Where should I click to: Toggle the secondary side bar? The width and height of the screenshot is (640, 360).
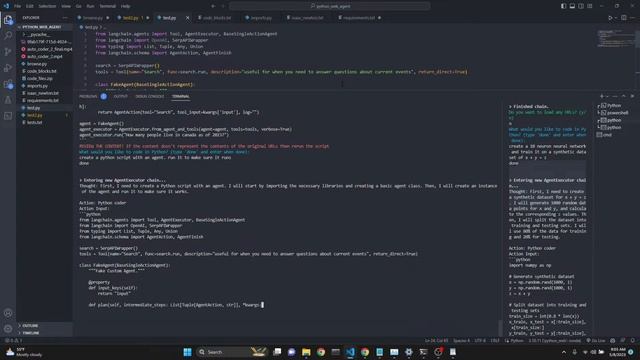(x=581, y=6)
